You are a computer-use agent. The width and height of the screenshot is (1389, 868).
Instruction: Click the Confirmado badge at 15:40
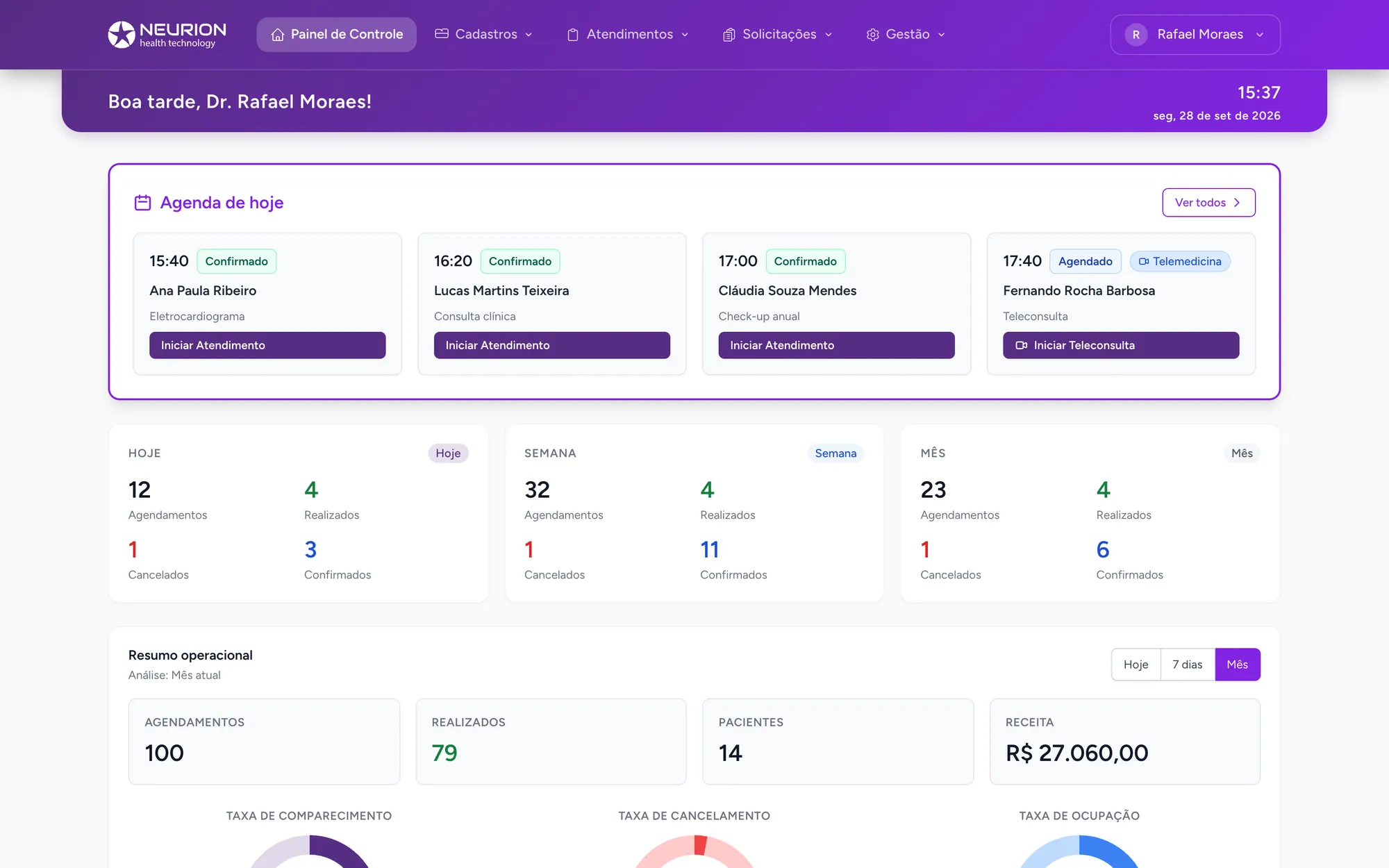click(x=237, y=262)
